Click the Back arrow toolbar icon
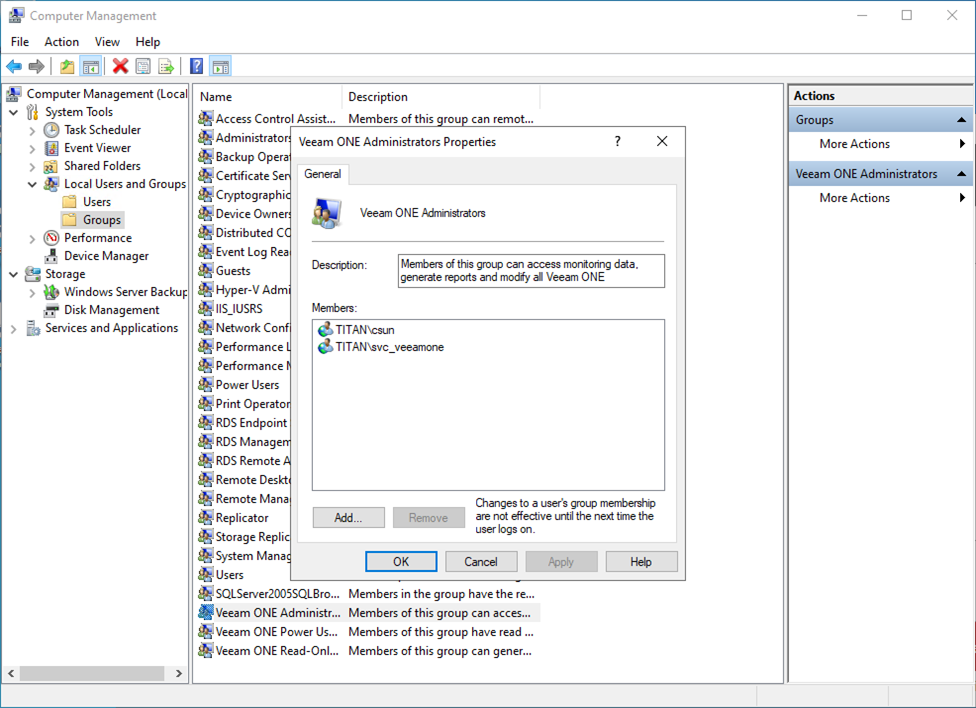 click(14, 66)
